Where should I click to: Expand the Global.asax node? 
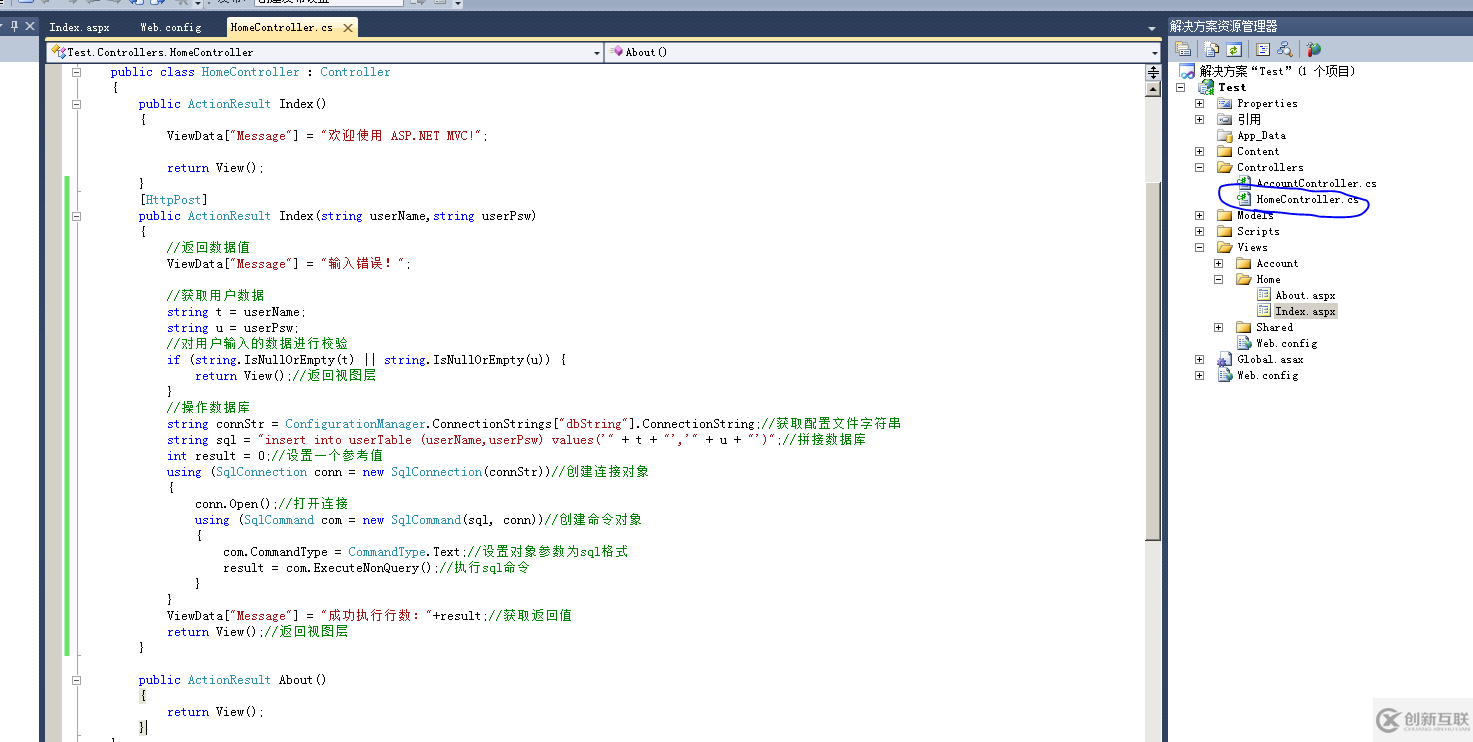[x=1199, y=359]
